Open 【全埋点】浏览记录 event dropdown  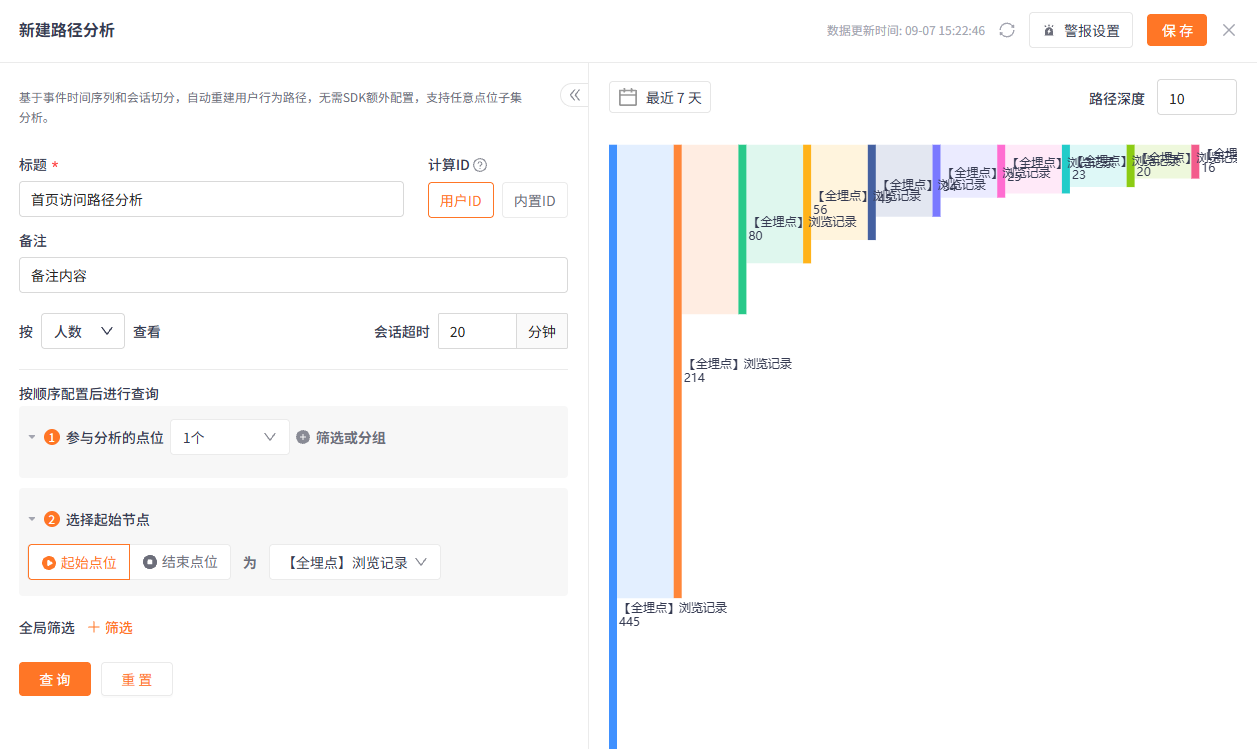point(355,562)
